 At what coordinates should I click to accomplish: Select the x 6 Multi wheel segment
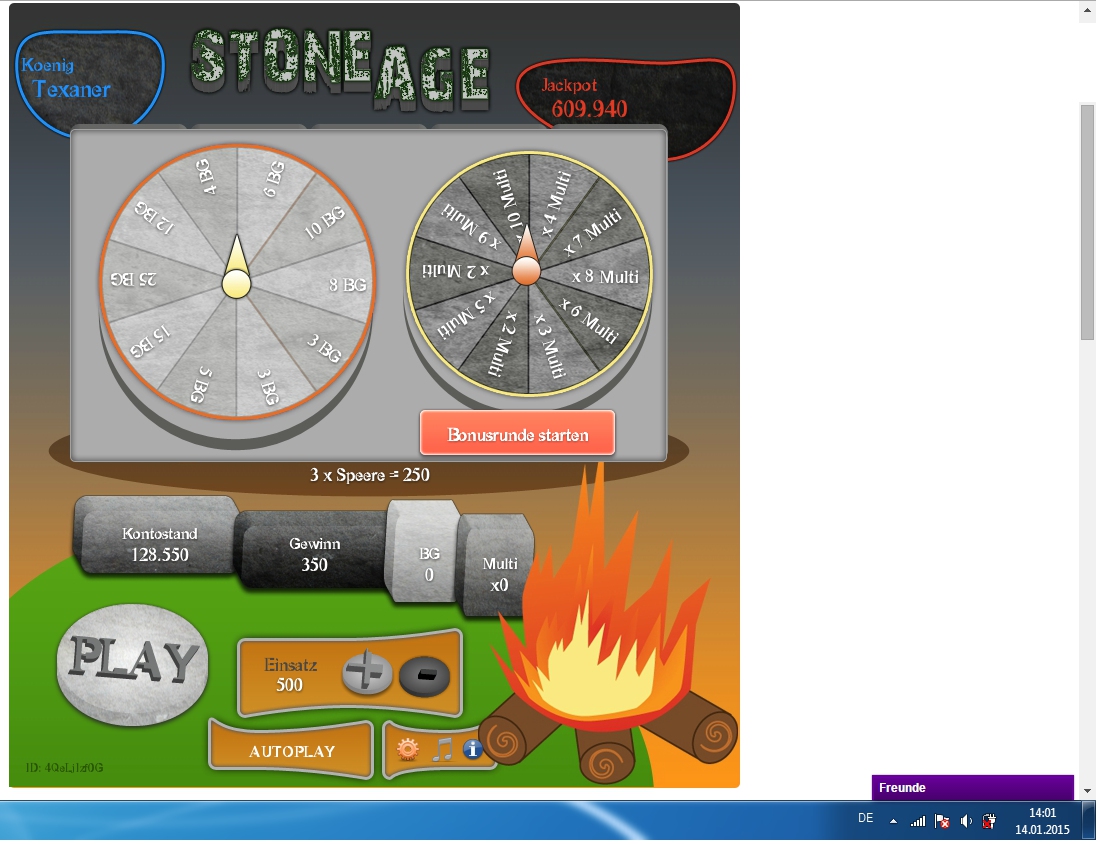589,321
